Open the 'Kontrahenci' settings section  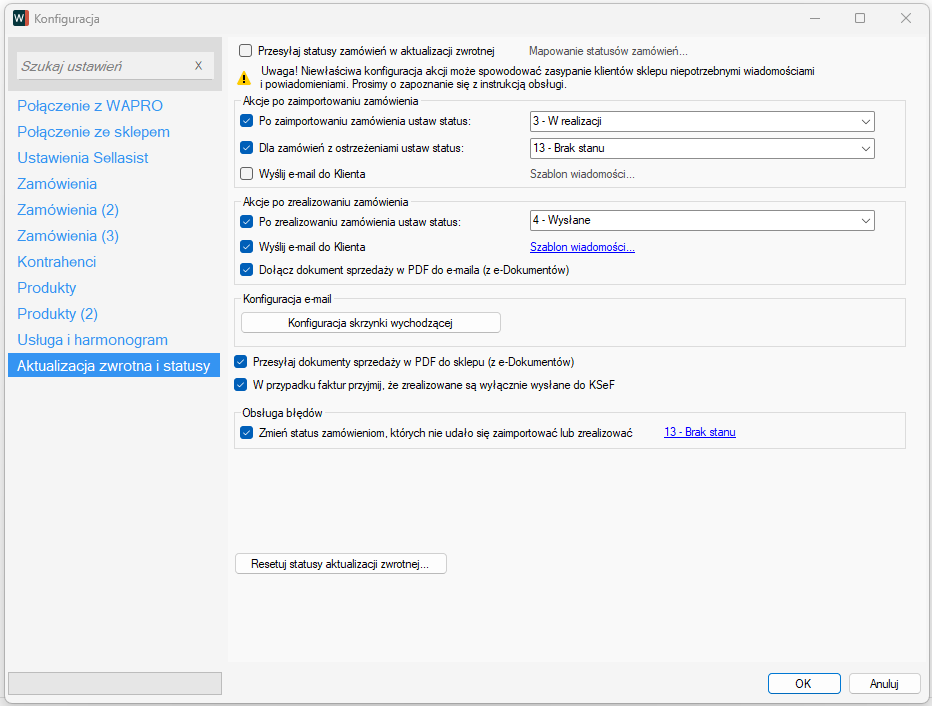[x=57, y=262]
